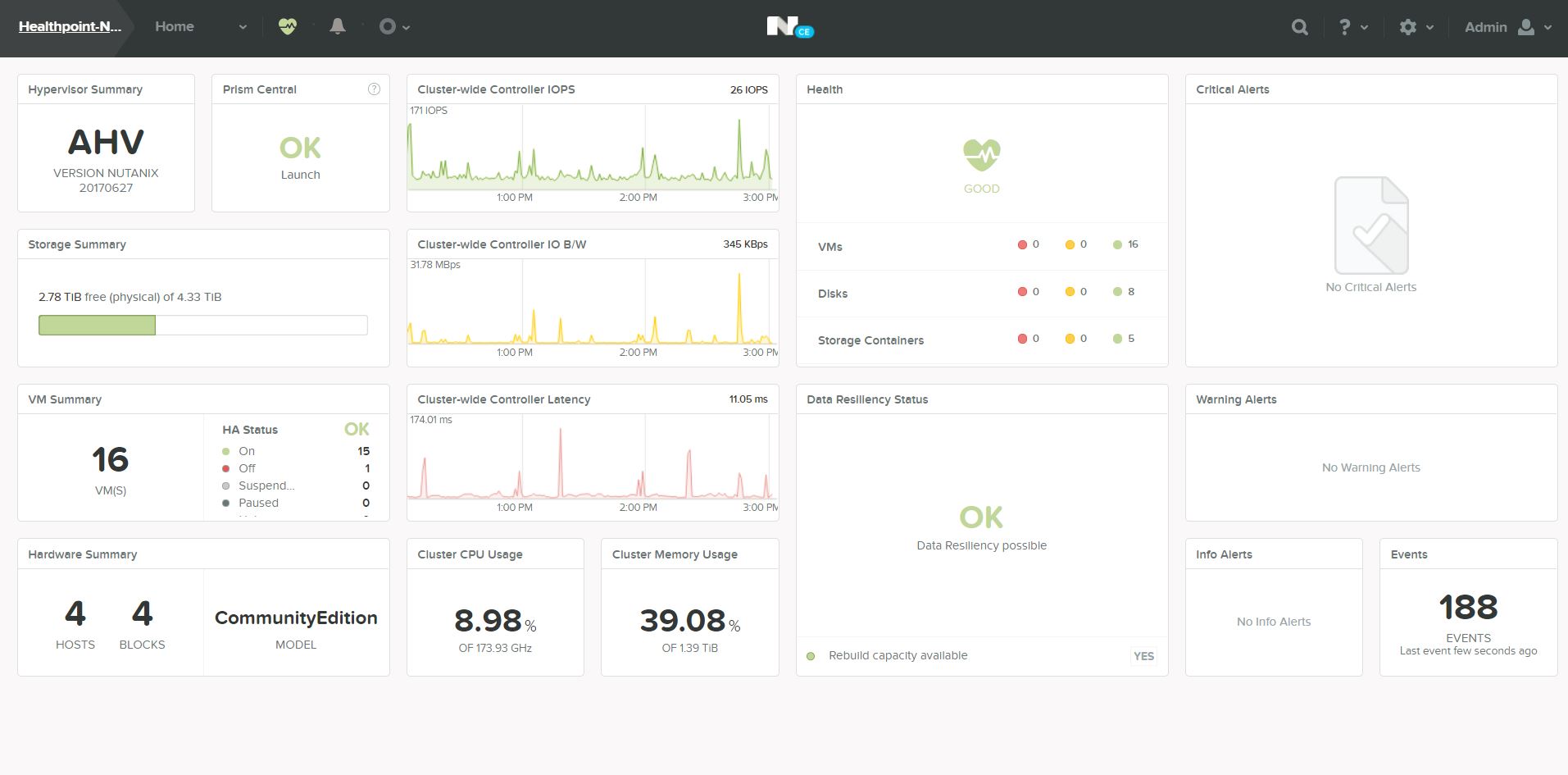Click the Prism Central help icon
The image size is (1568, 775).
pyautogui.click(x=374, y=89)
